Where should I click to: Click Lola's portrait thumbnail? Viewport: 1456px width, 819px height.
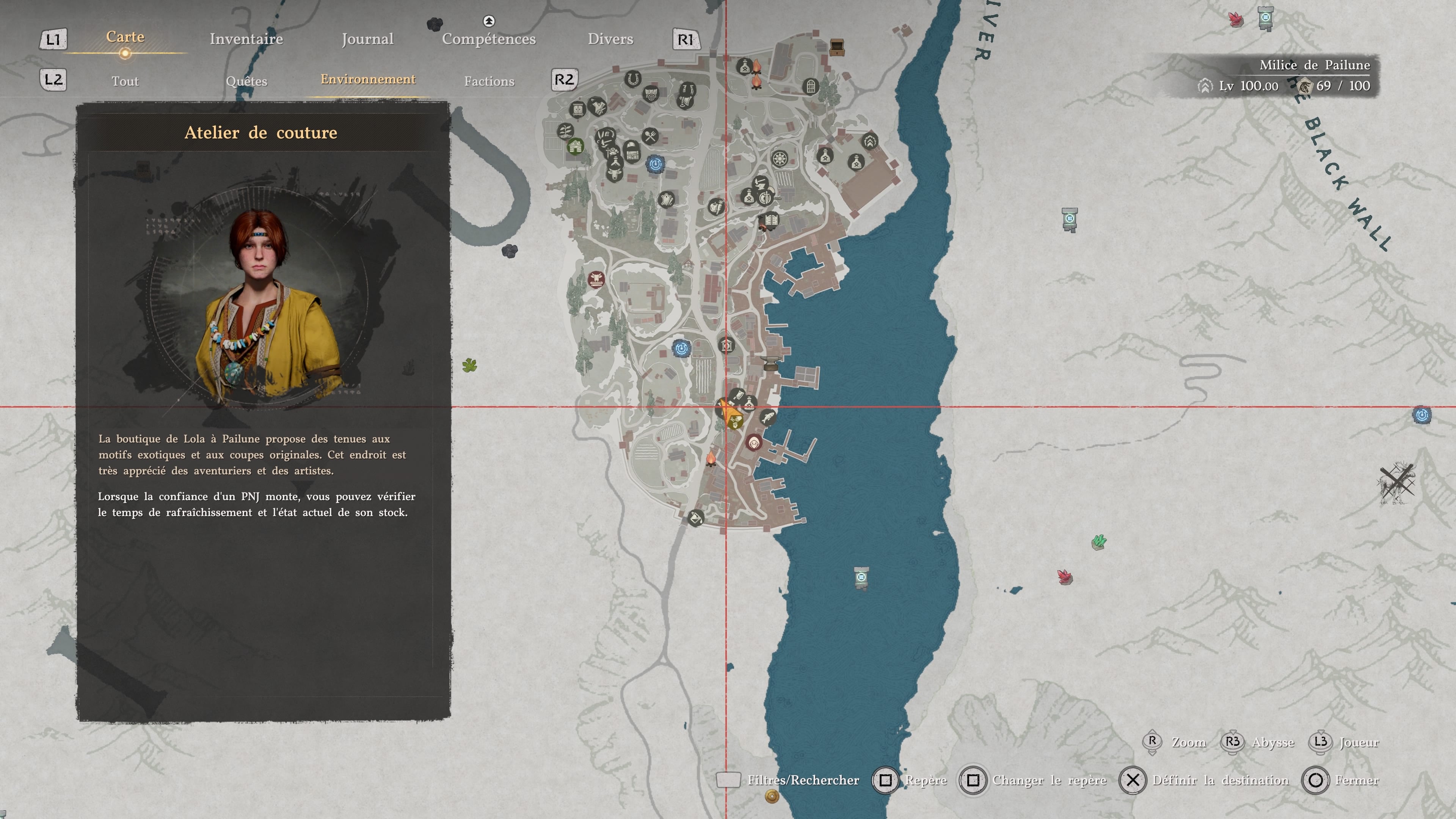[259, 297]
